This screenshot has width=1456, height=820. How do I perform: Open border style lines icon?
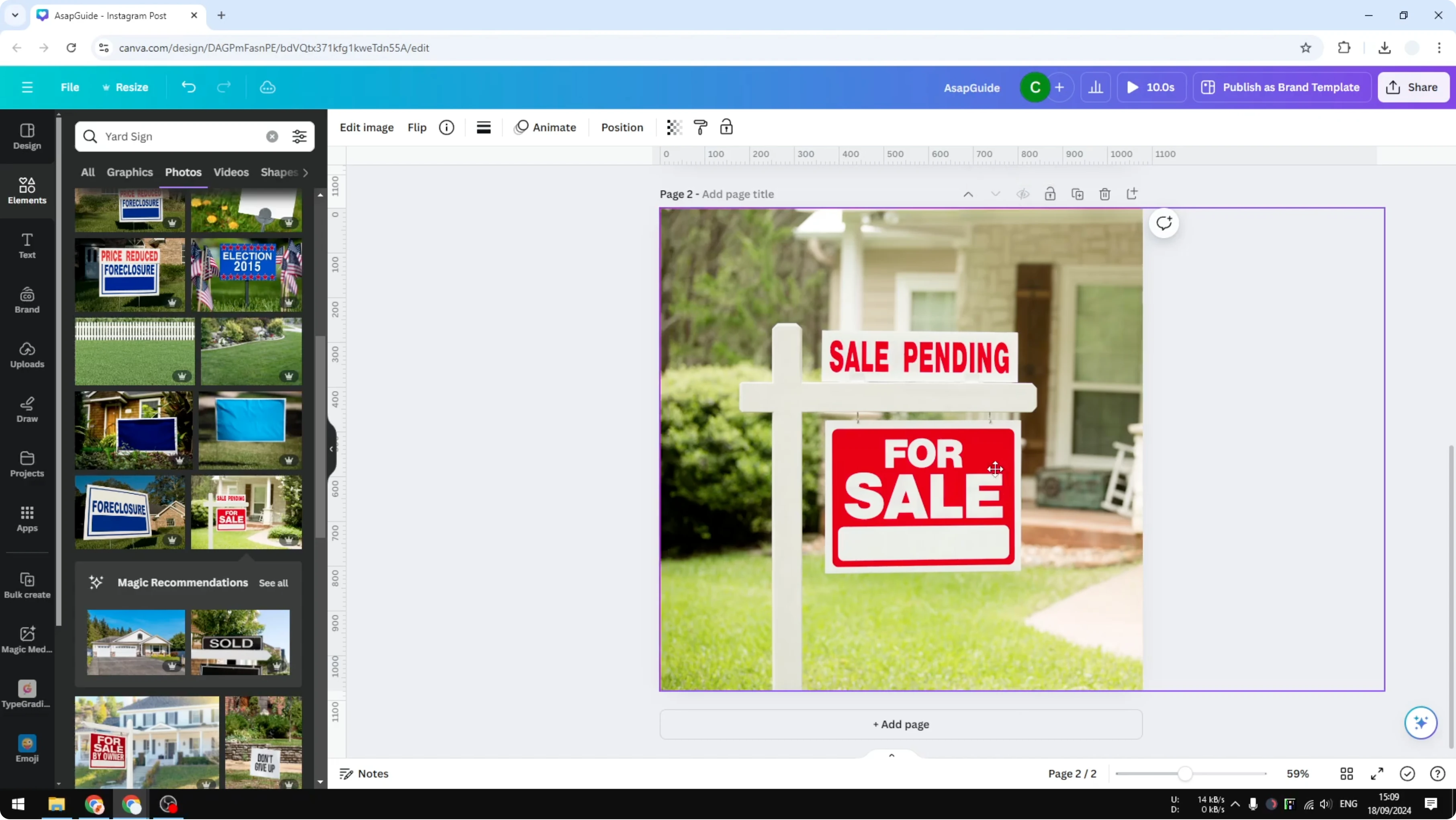coord(483,127)
